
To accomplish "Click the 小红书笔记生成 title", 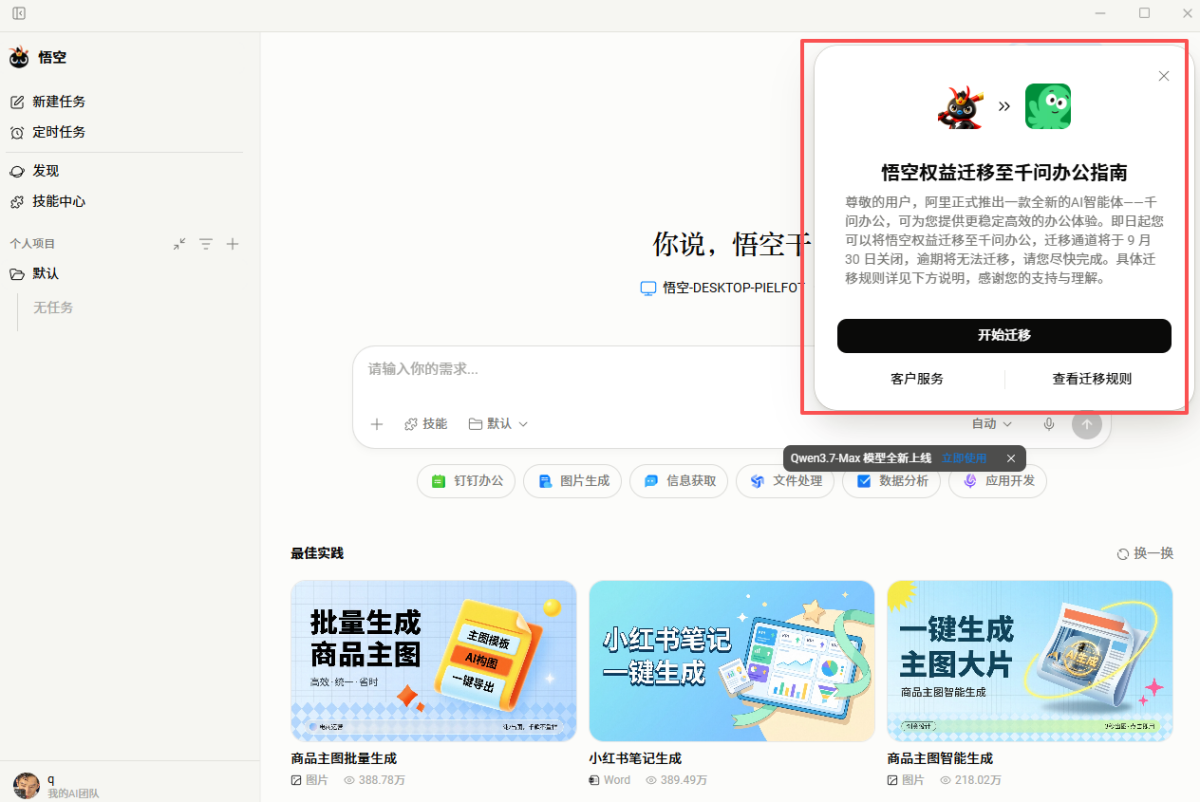I will pyautogui.click(x=635, y=759).
